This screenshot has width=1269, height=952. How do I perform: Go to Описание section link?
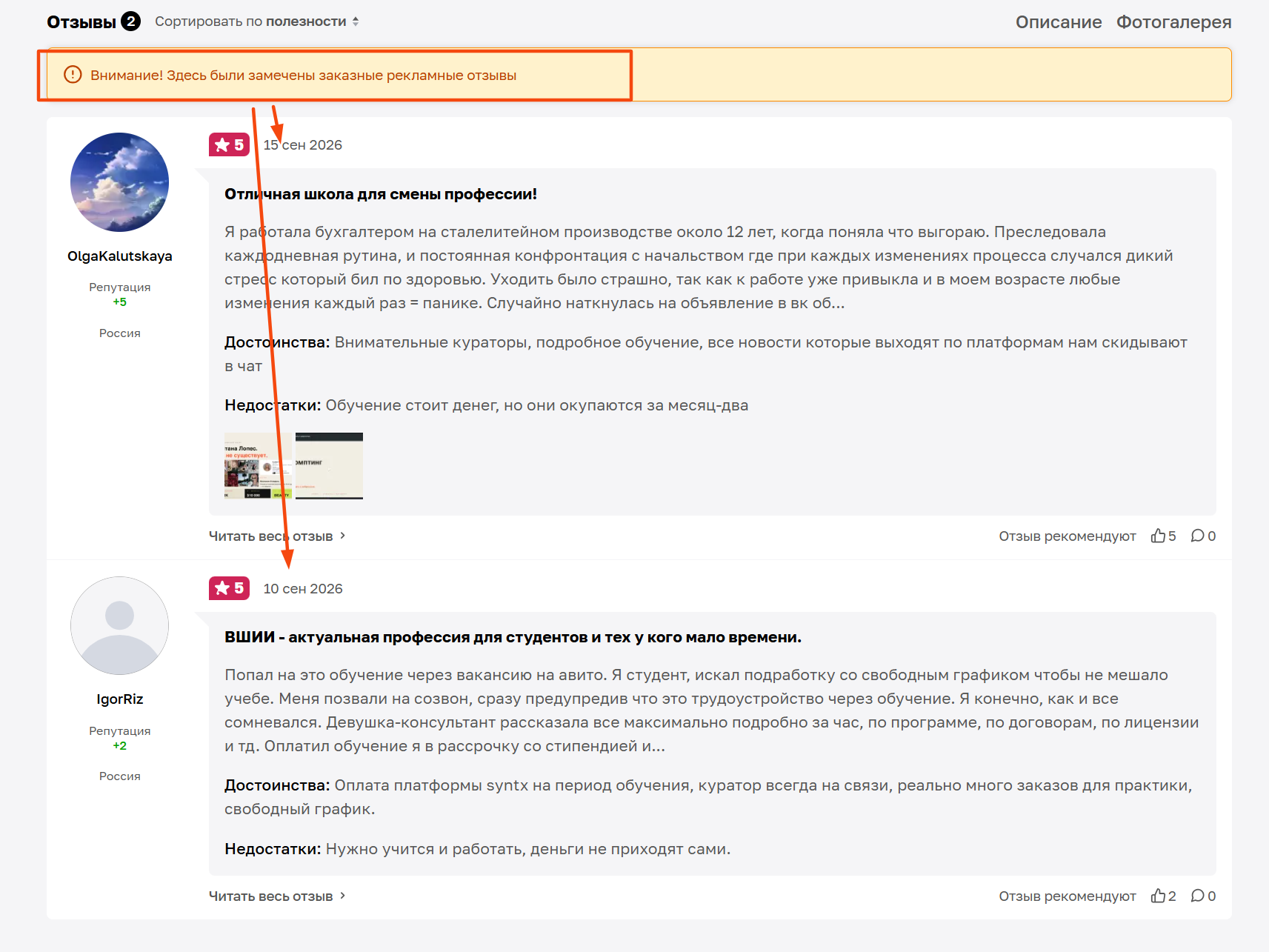[1059, 22]
